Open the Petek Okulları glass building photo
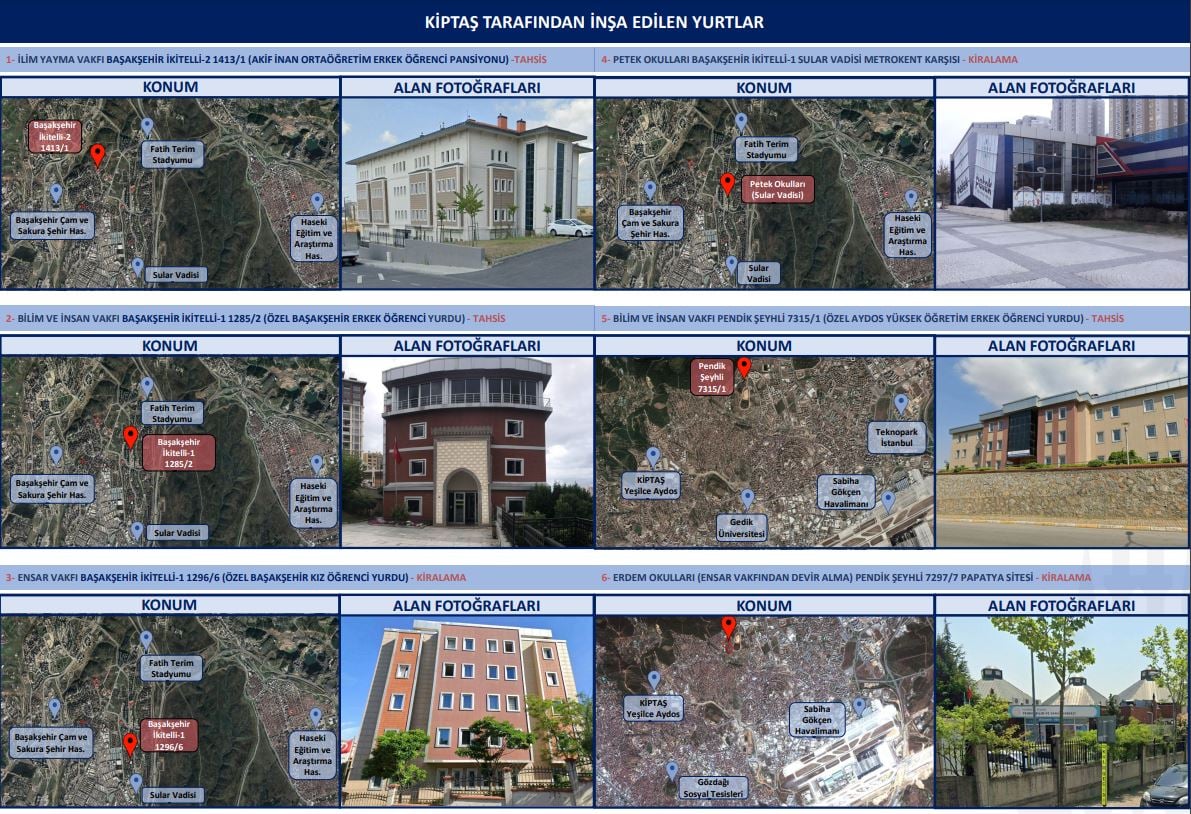 tap(1061, 193)
